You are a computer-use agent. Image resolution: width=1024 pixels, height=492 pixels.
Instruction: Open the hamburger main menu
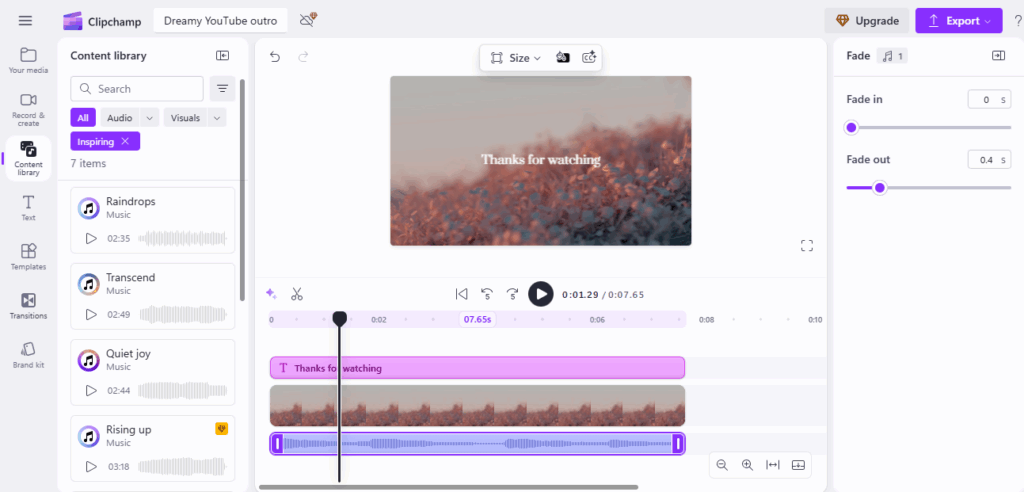[x=25, y=20]
